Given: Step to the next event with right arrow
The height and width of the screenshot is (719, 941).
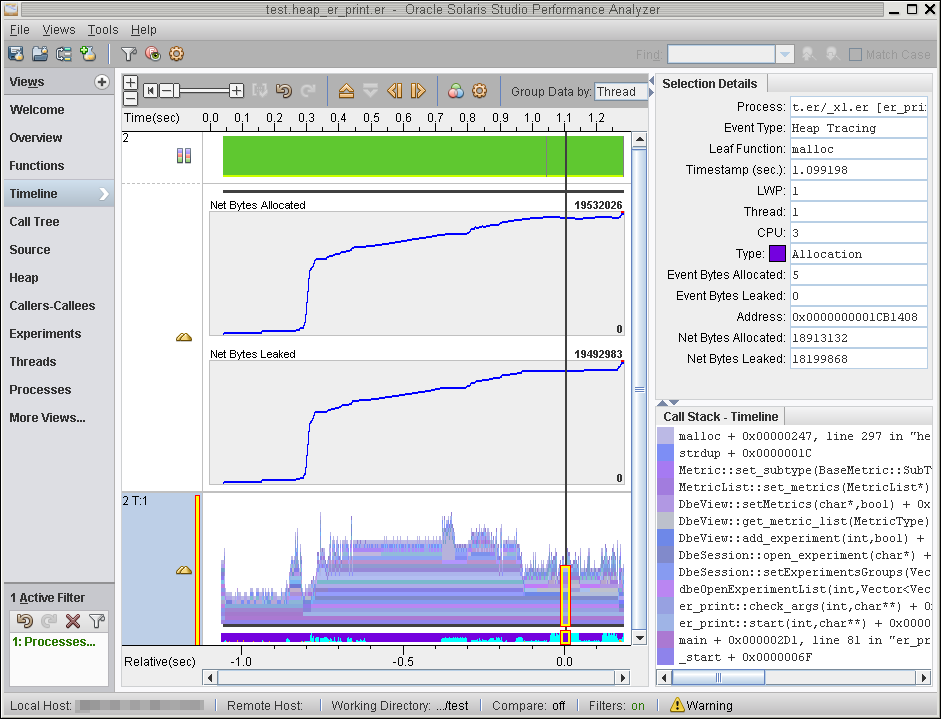Looking at the screenshot, I should [x=419, y=91].
